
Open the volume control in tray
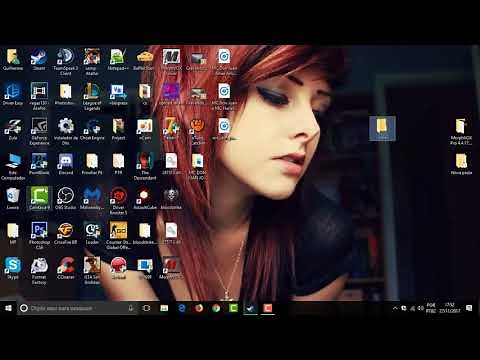[x=421, y=308]
